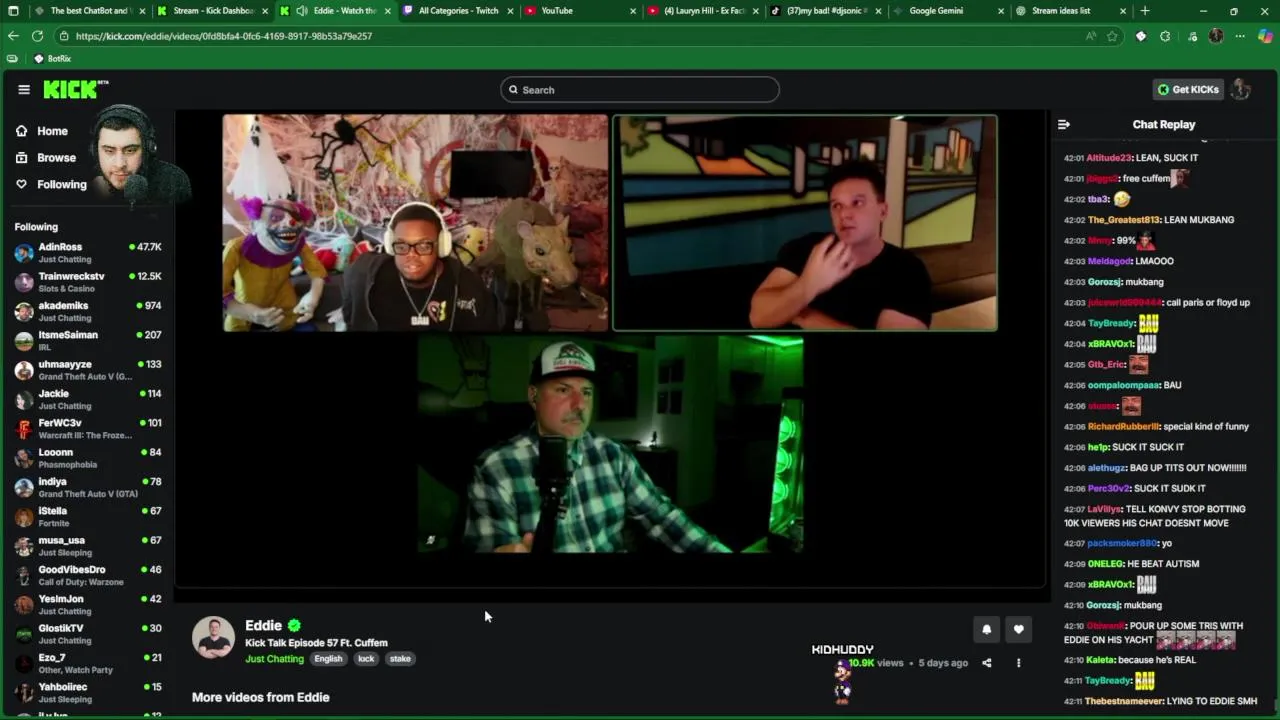Open the browser settings and more menu

click(1240, 36)
